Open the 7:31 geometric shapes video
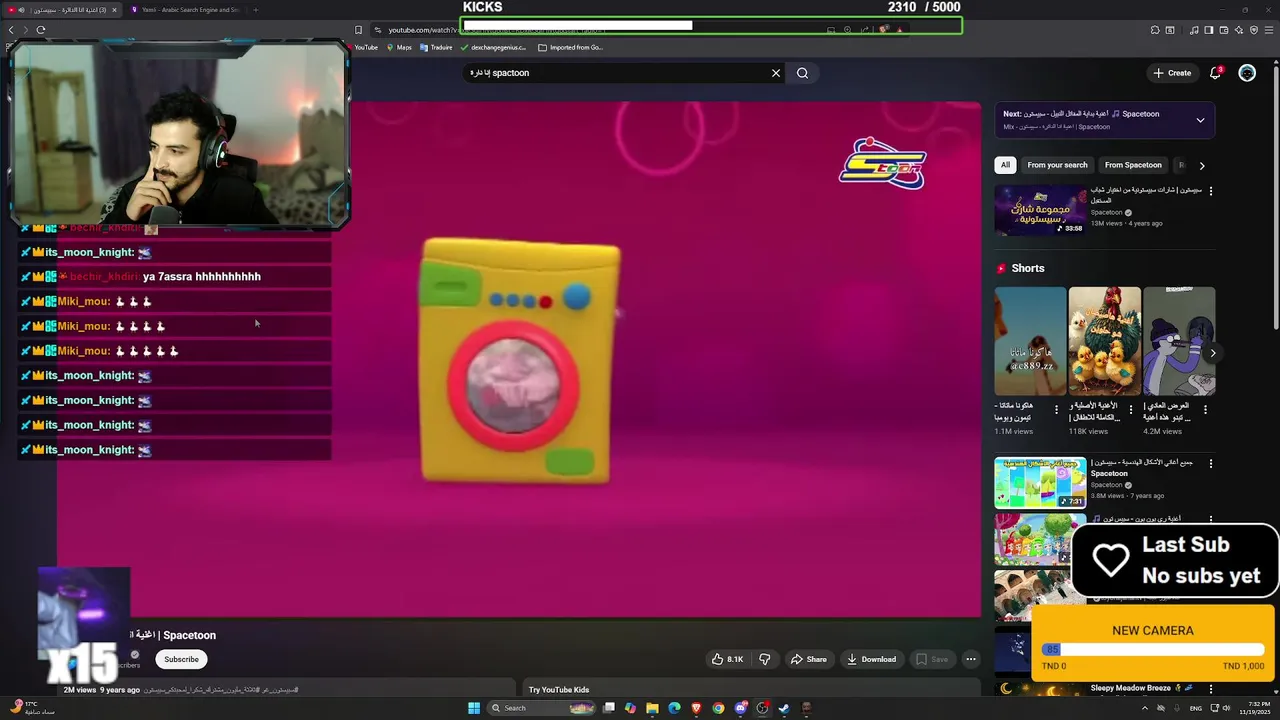The height and width of the screenshot is (720, 1280). tap(1040, 482)
